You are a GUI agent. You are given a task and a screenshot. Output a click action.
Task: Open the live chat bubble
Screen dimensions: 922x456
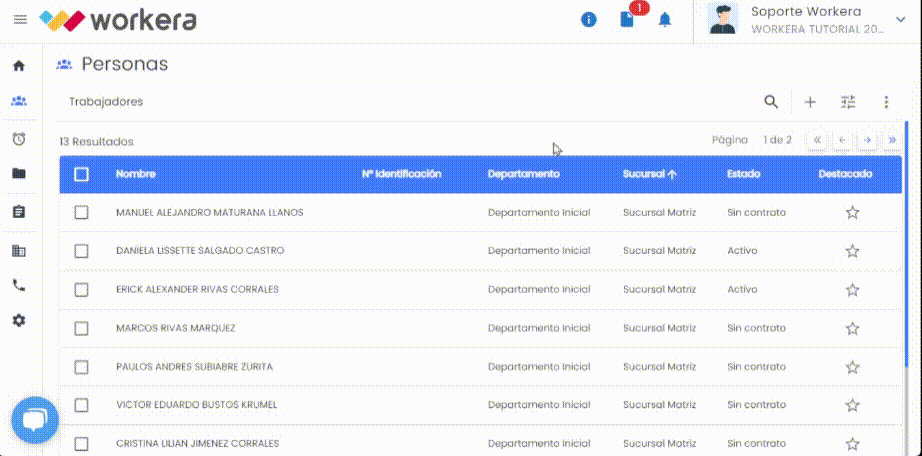[x=35, y=420]
